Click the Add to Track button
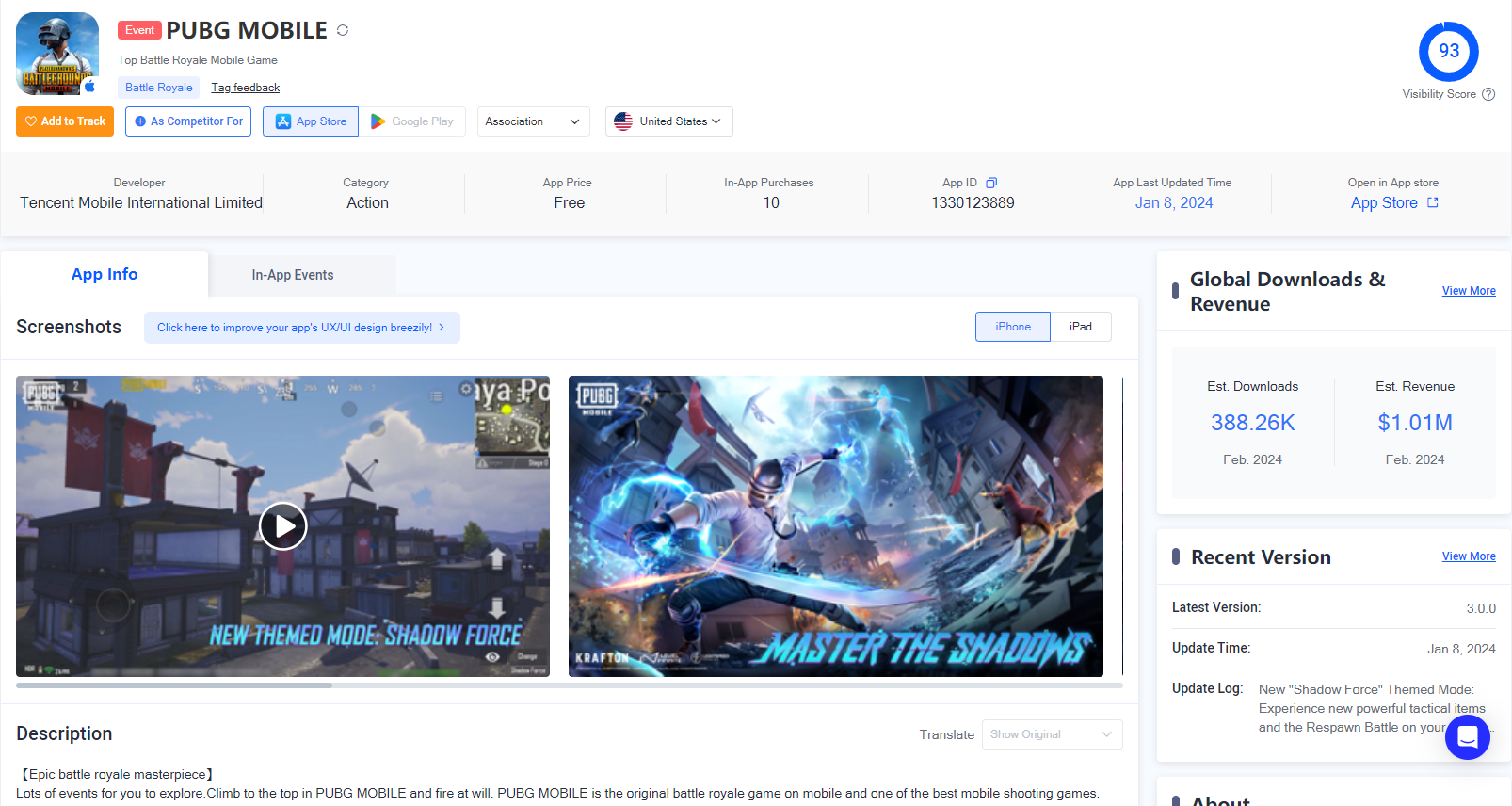Viewport: 1512px width, 806px height. 65,121
